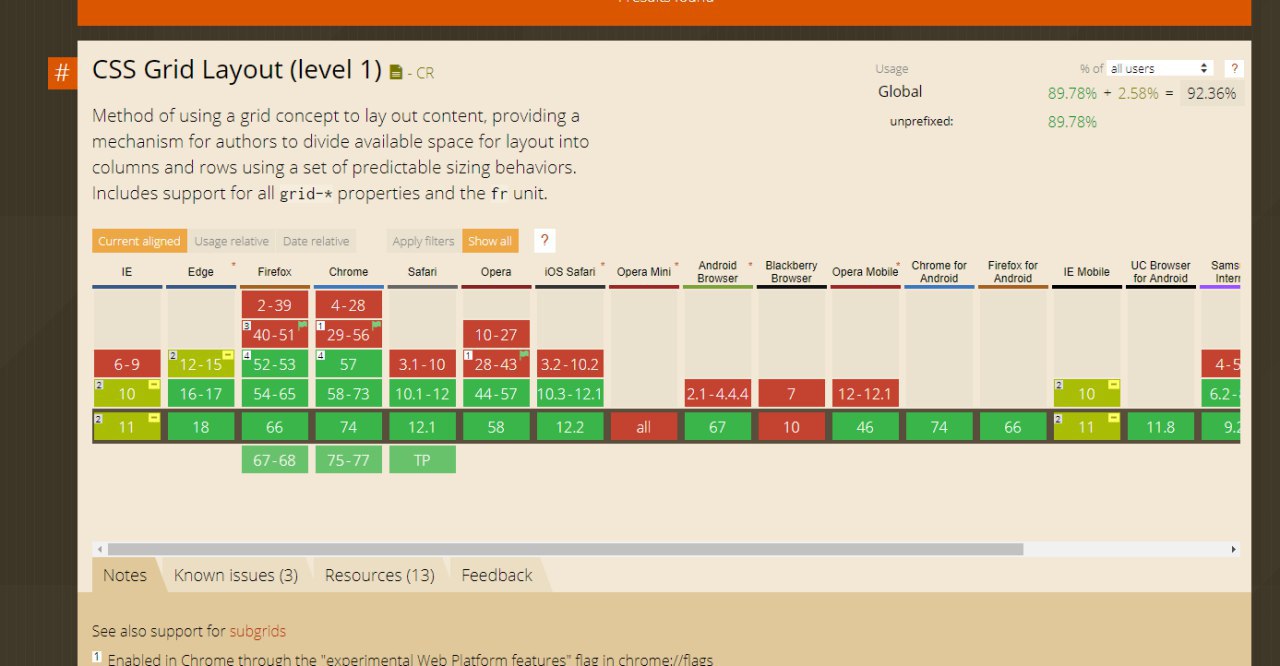Click the question mark next to Show all
Image resolution: width=1280 pixels, height=666 pixels.
point(544,241)
